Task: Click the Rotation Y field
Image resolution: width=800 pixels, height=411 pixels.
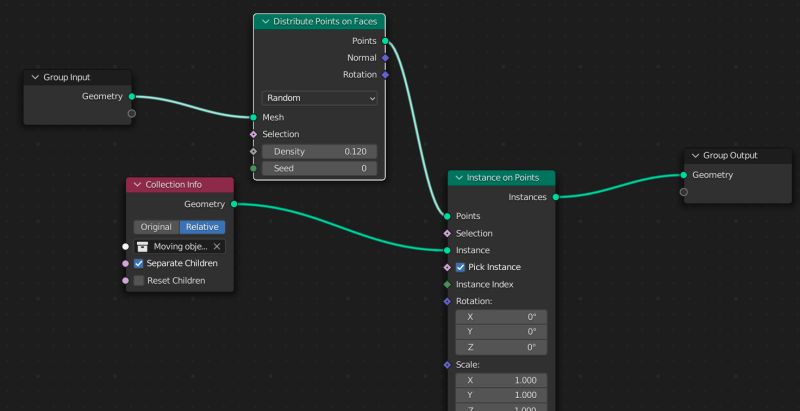Action: point(502,332)
